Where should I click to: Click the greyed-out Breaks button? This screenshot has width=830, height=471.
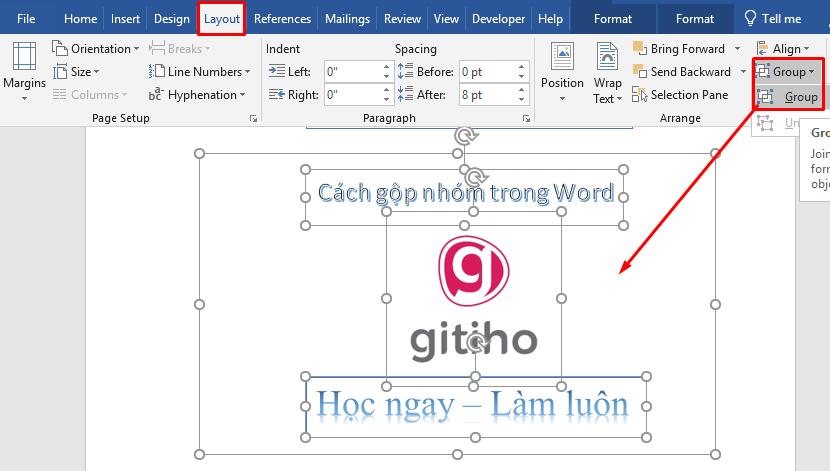click(179, 49)
